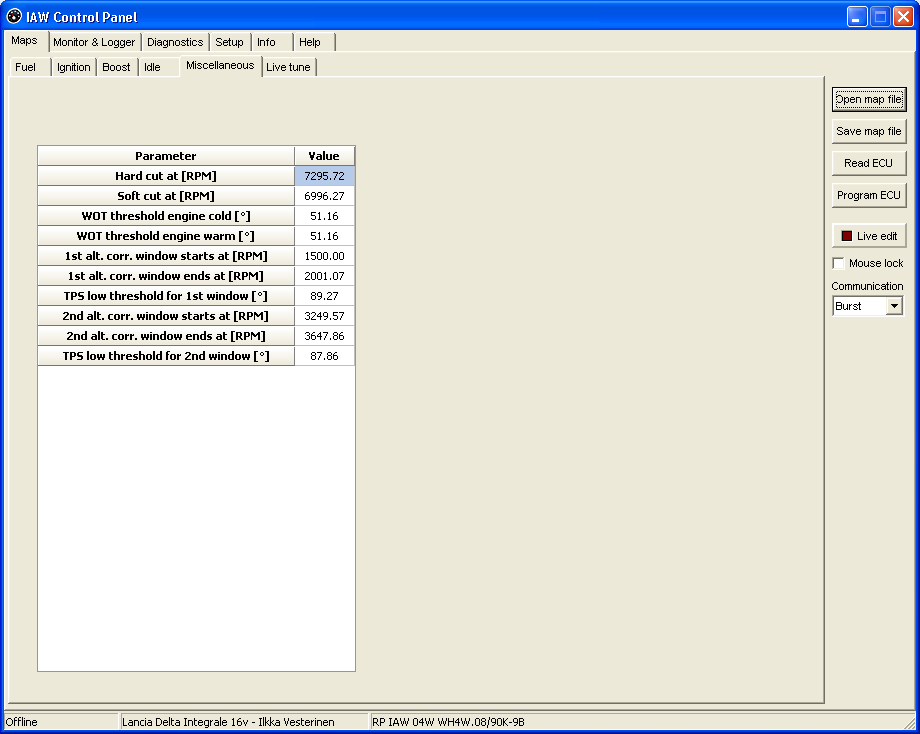The width and height of the screenshot is (920, 734).
Task: Click the Parameter column header
Action: (x=166, y=156)
